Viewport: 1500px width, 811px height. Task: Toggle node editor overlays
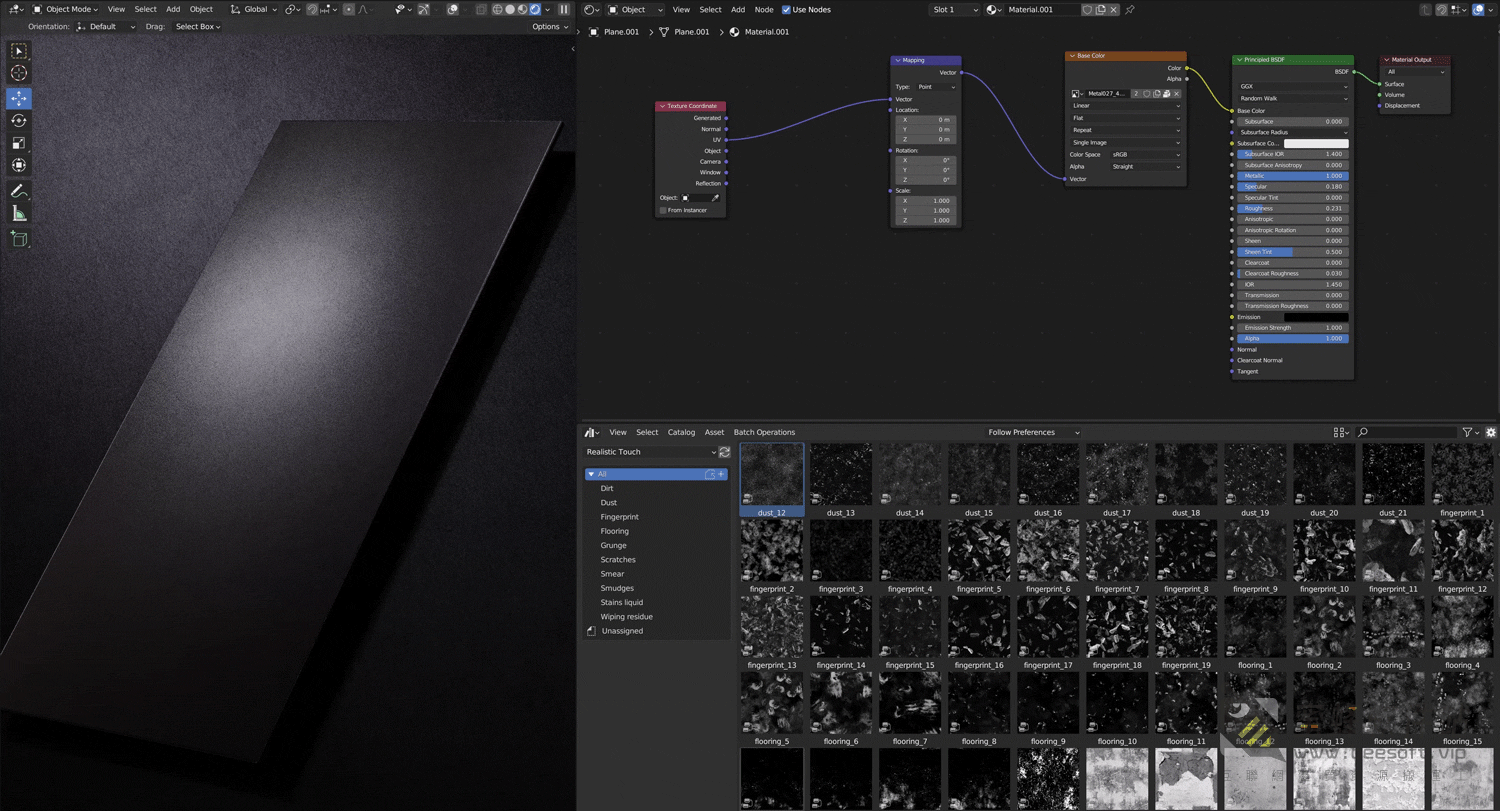click(x=1479, y=9)
